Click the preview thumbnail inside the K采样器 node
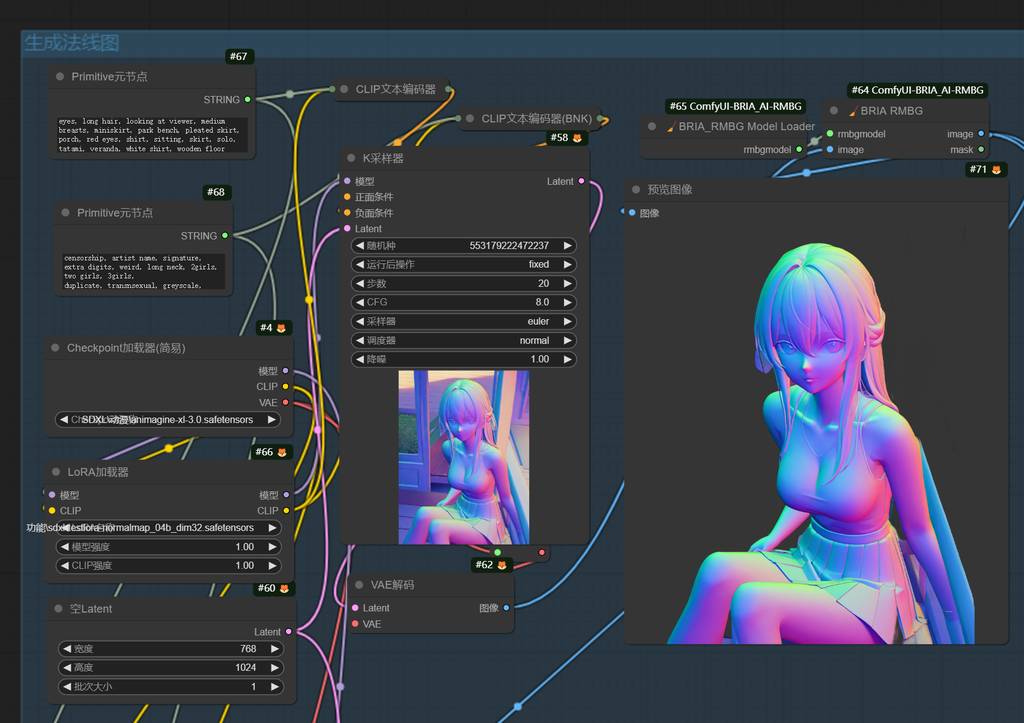Image resolution: width=1024 pixels, height=723 pixels. pos(463,457)
